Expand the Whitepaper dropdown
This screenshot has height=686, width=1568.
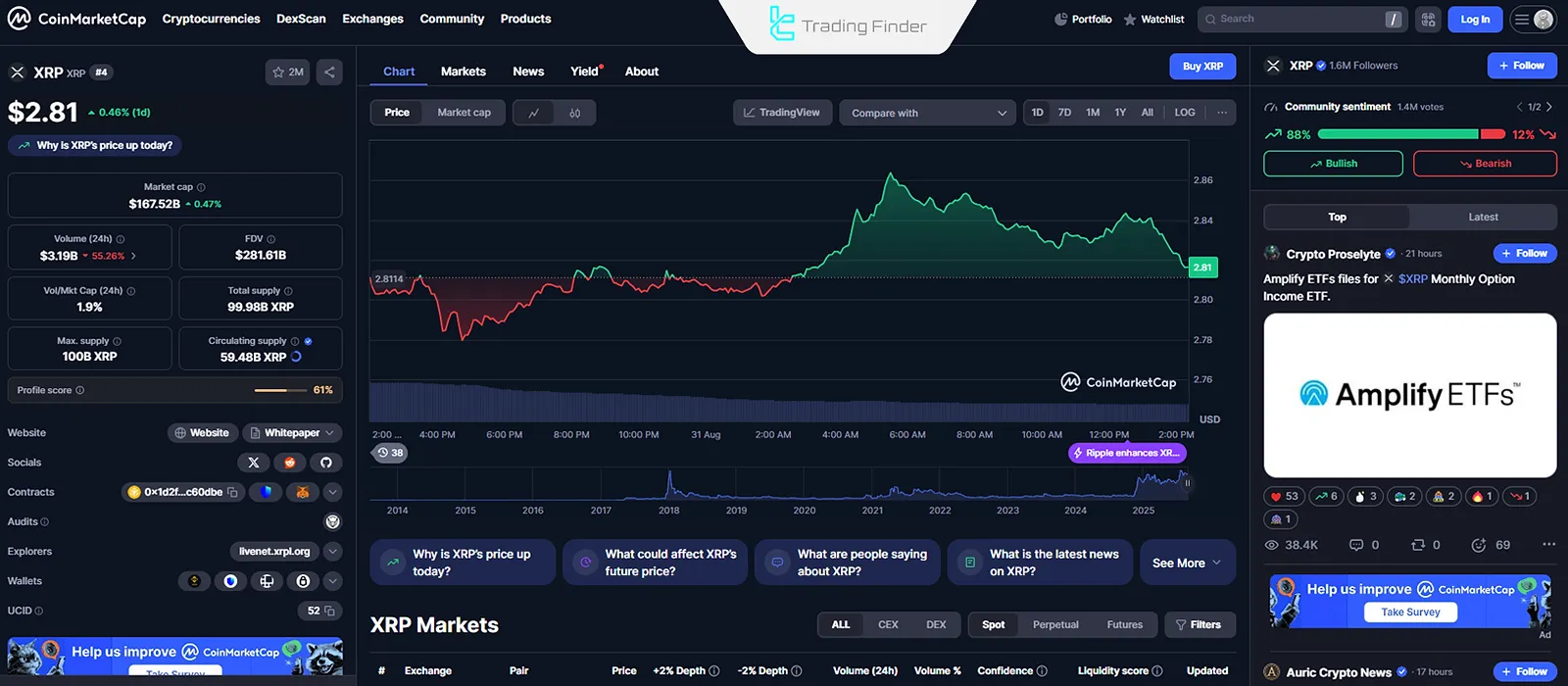291,432
